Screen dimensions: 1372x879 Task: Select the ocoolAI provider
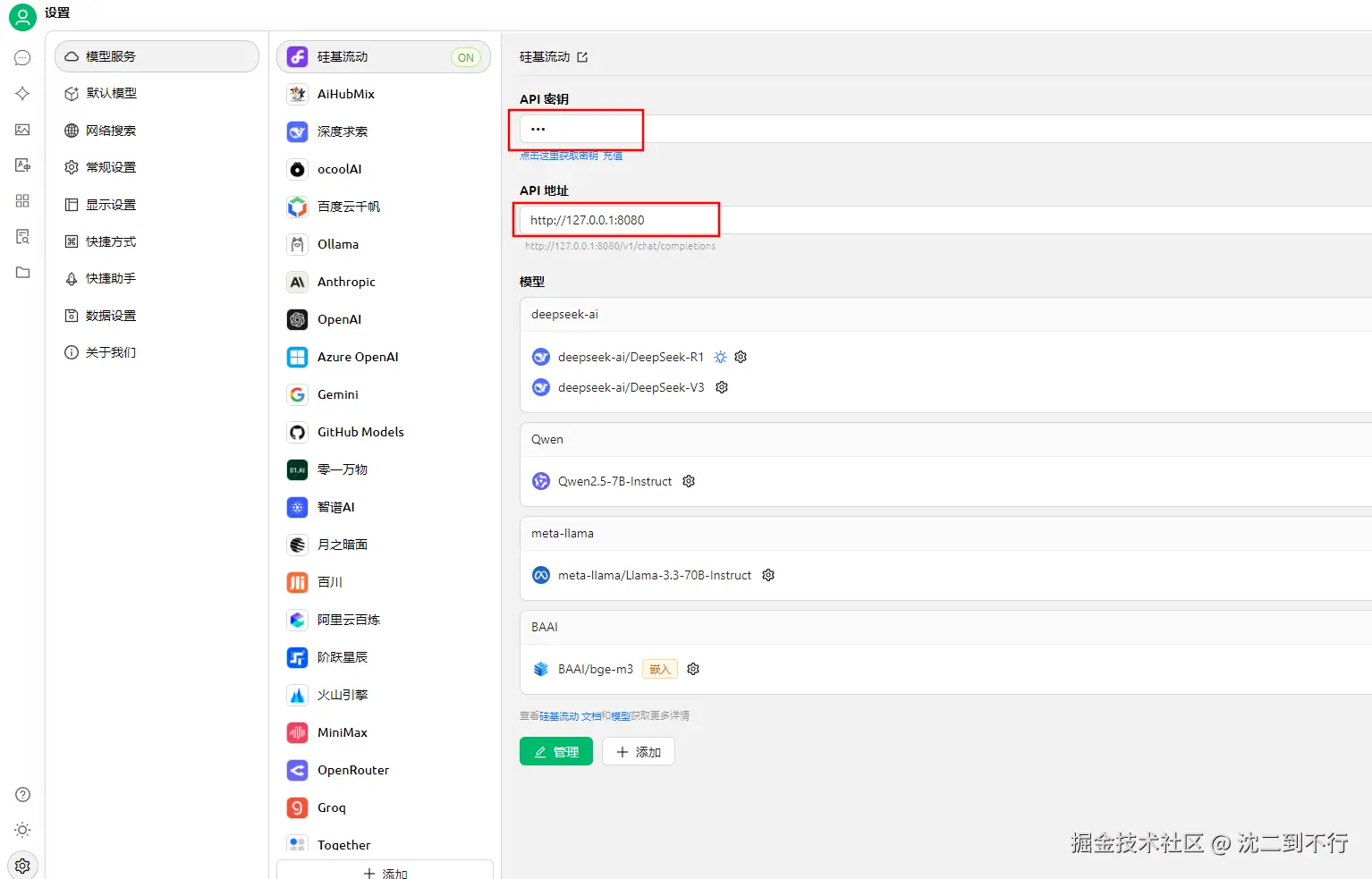pos(384,169)
